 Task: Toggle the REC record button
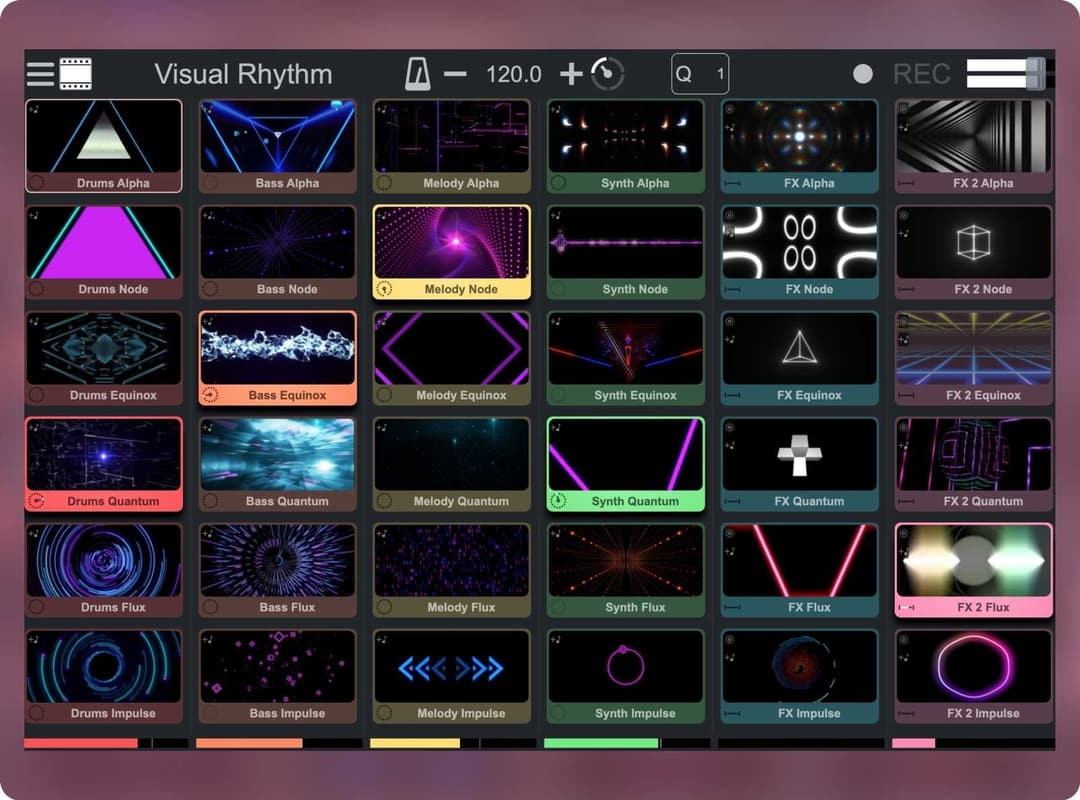[x=921, y=72]
